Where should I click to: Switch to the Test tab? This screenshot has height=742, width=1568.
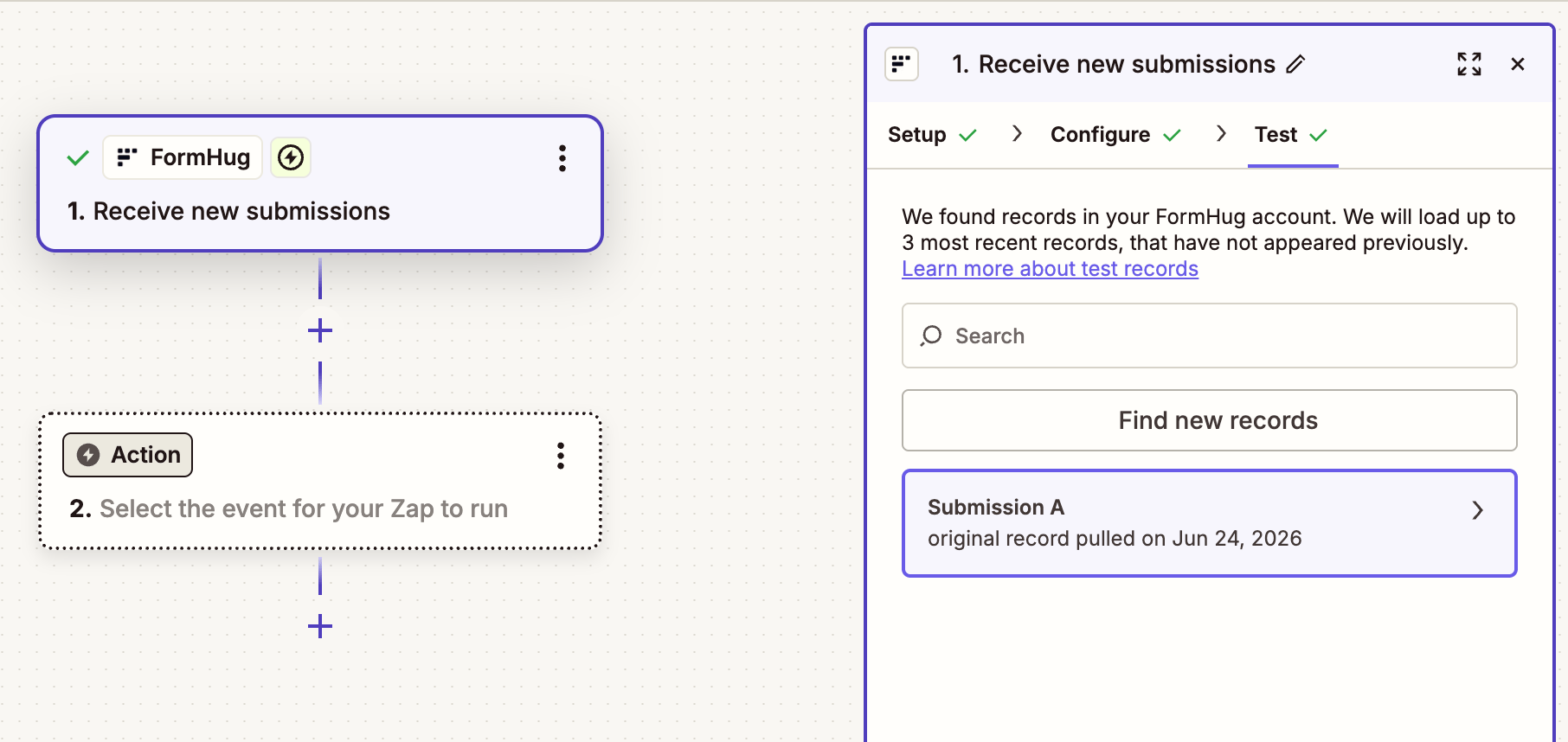(1291, 135)
